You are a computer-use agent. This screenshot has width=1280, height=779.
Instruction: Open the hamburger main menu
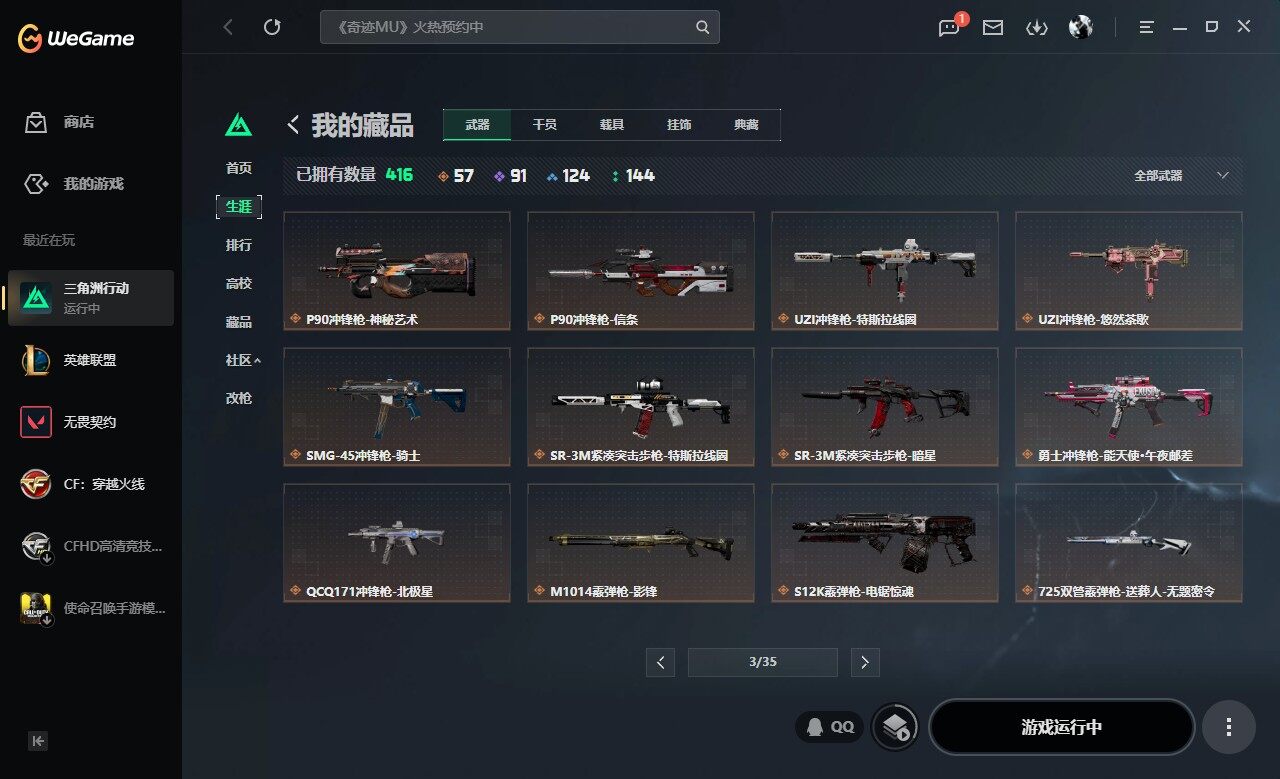pyautogui.click(x=1146, y=27)
